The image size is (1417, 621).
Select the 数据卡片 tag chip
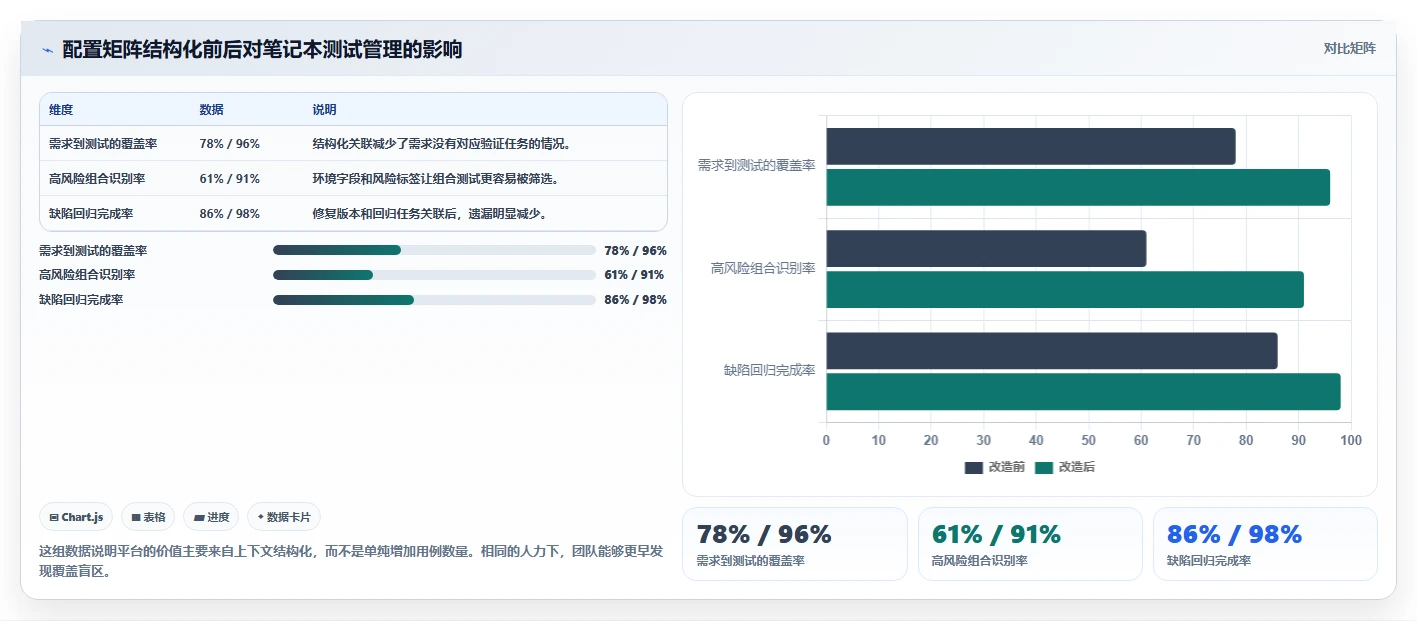pyautogui.click(x=284, y=517)
